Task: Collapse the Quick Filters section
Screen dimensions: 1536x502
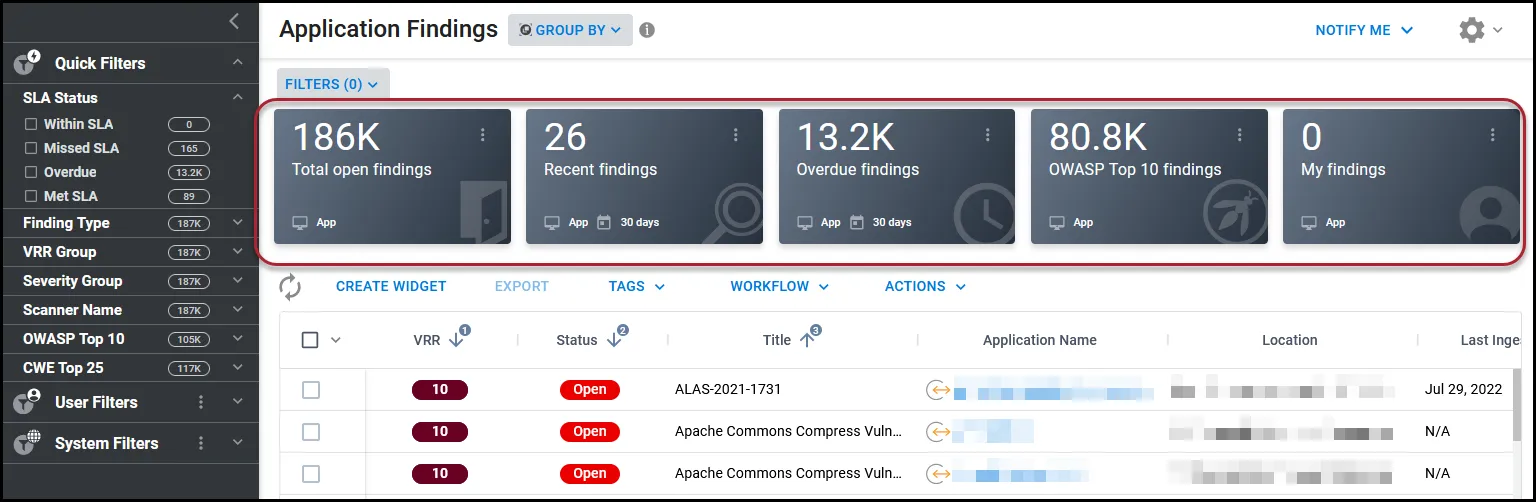Action: point(238,63)
